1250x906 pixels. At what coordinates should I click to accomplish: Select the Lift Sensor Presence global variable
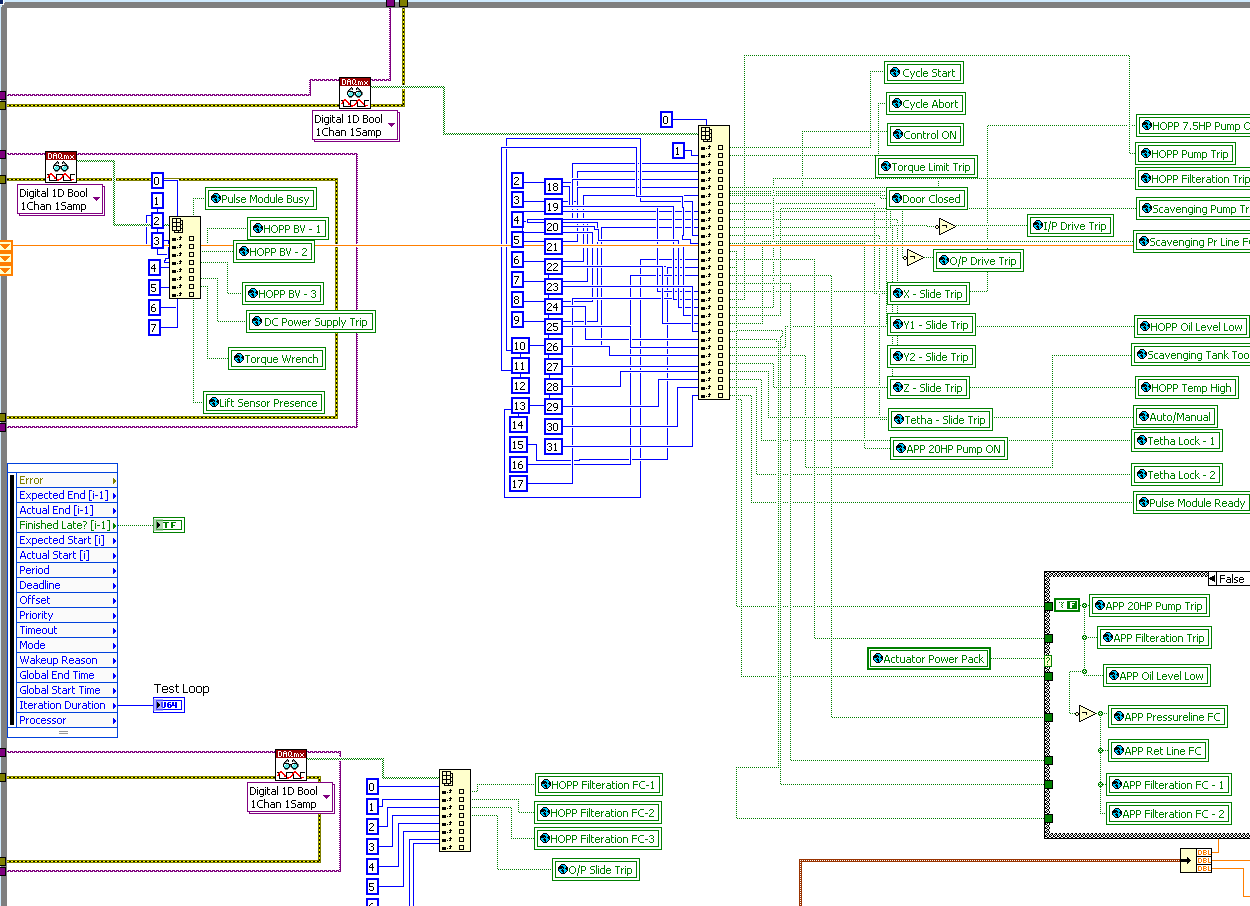click(x=263, y=403)
